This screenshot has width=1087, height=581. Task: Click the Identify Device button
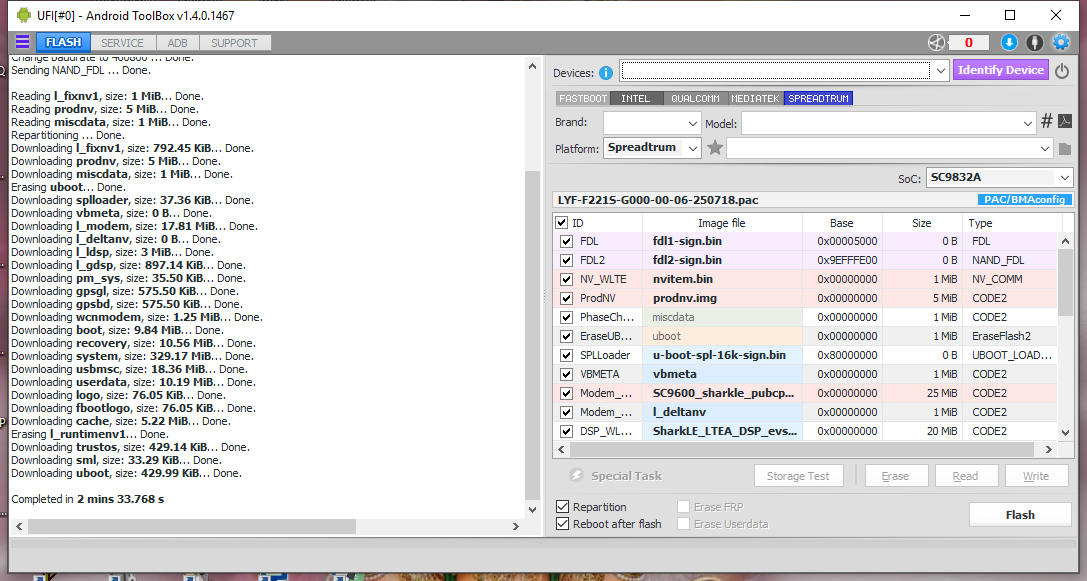(1000, 70)
